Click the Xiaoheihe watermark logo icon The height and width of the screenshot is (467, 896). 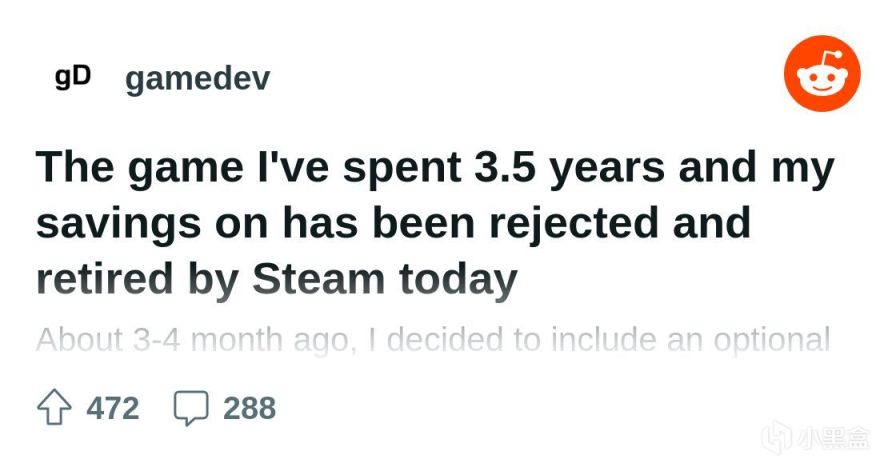pyautogui.click(x=776, y=437)
